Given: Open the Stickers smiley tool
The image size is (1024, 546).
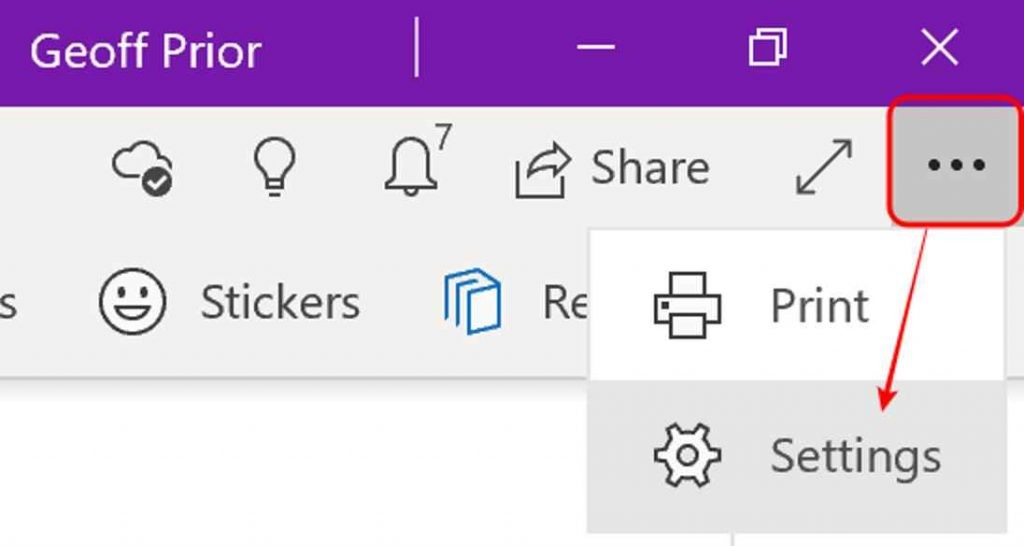Looking at the screenshot, I should [x=229, y=302].
